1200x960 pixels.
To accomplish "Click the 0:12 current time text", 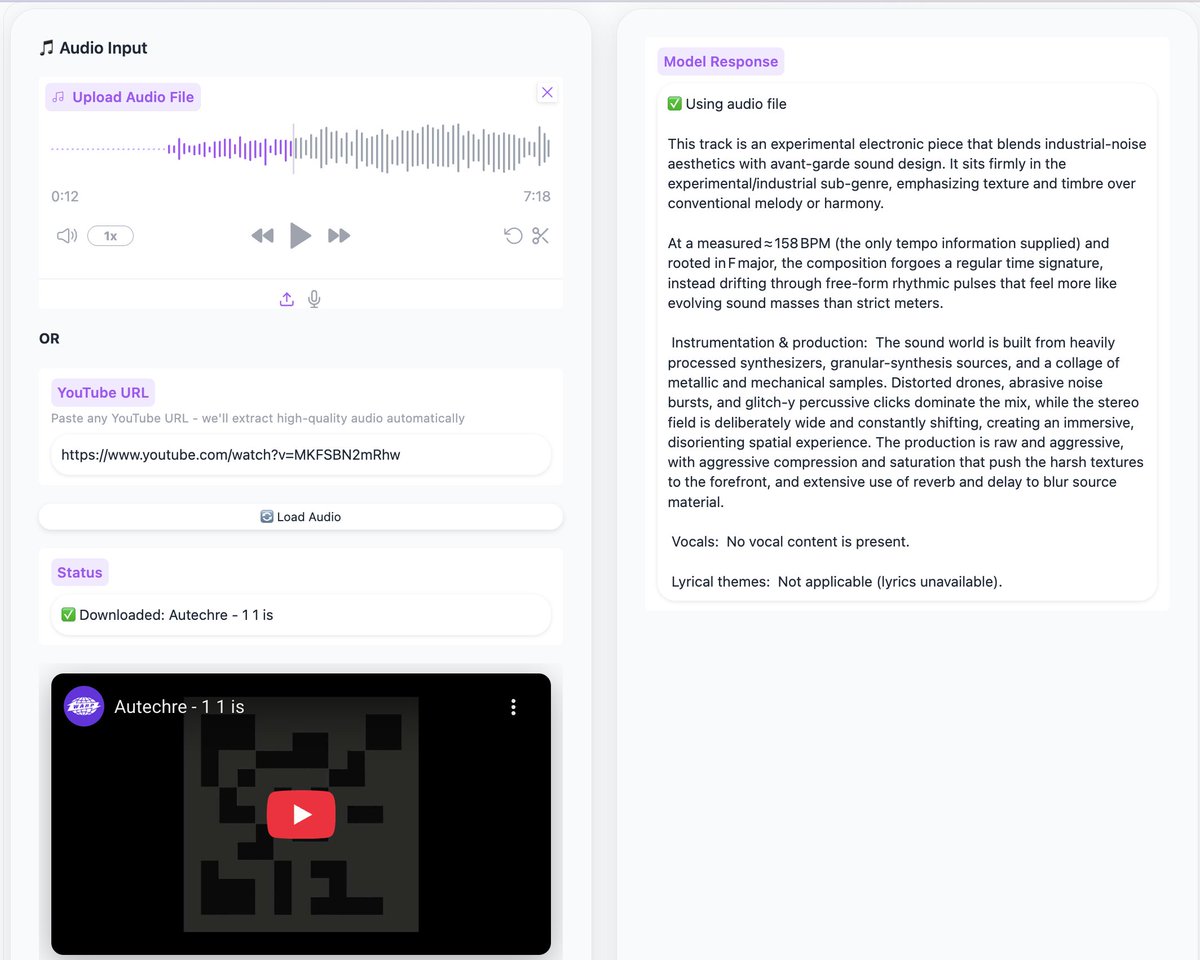I will (x=65, y=196).
